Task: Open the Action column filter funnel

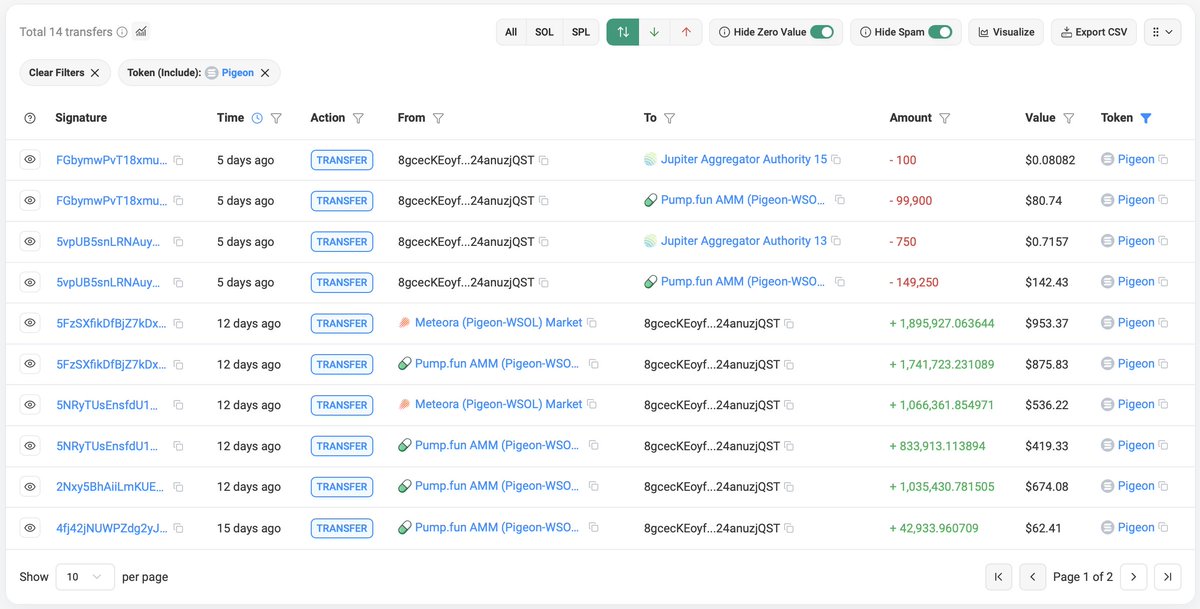Action: 358,118
